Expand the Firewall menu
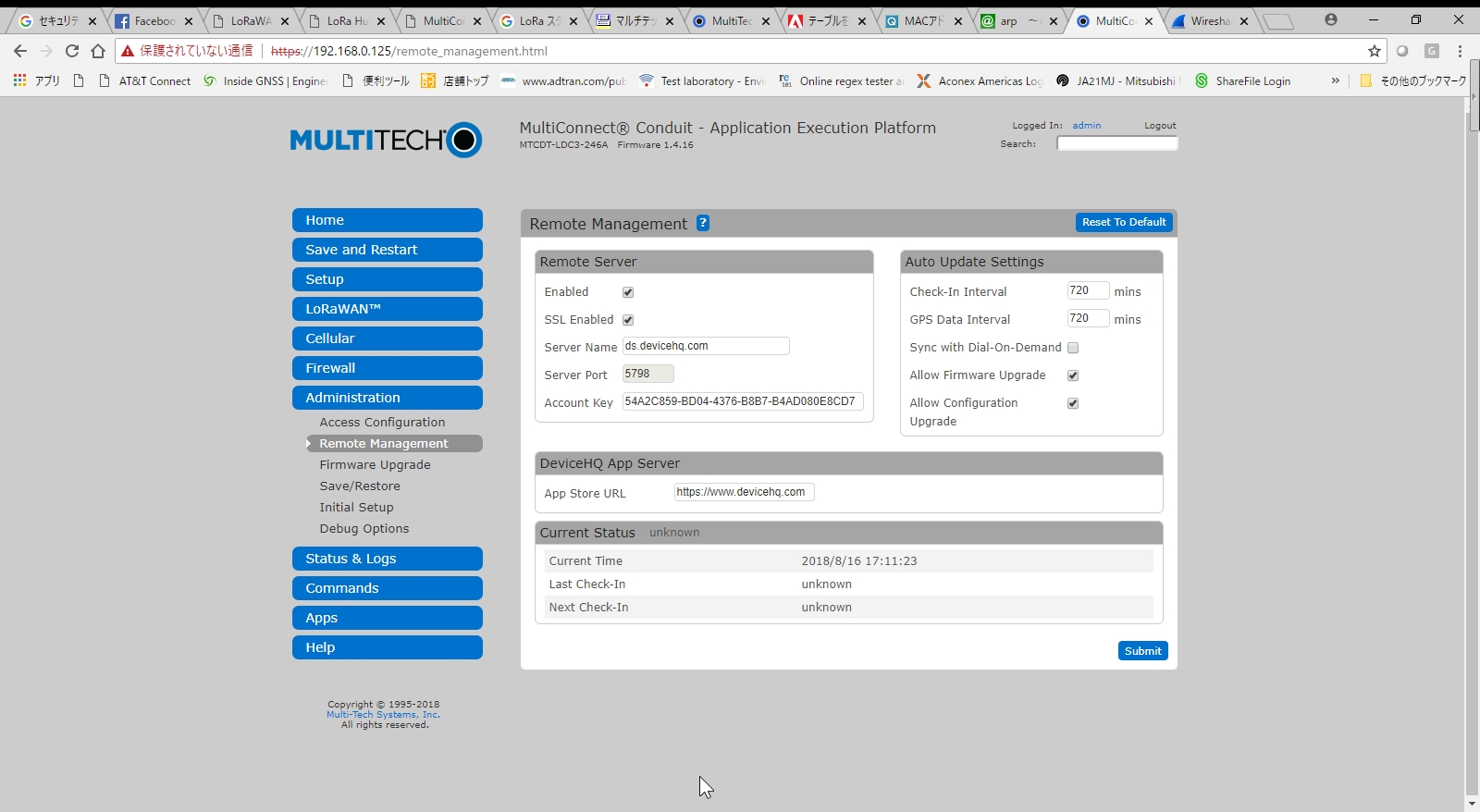Image resolution: width=1480 pixels, height=812 pixels. pos(388,368)
